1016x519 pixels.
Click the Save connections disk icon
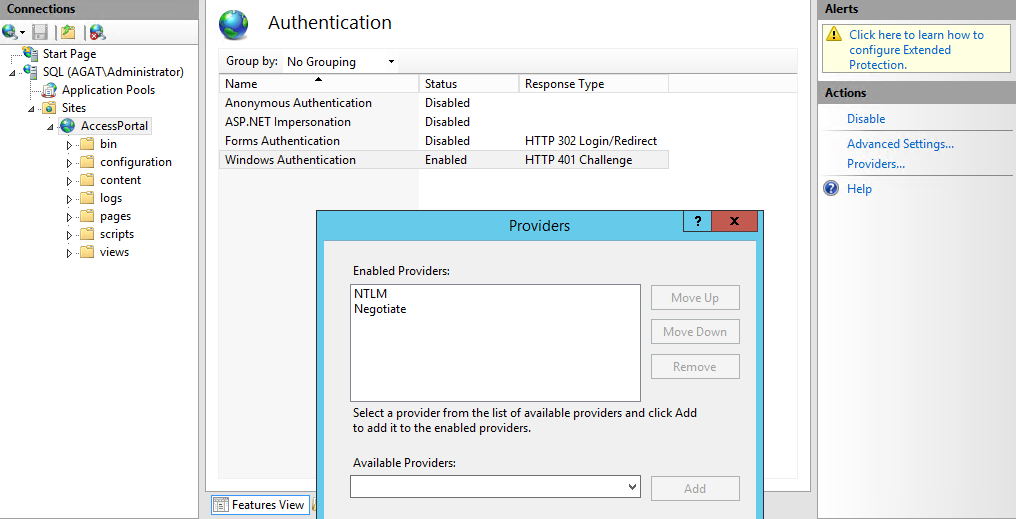[x=40, y=32]
